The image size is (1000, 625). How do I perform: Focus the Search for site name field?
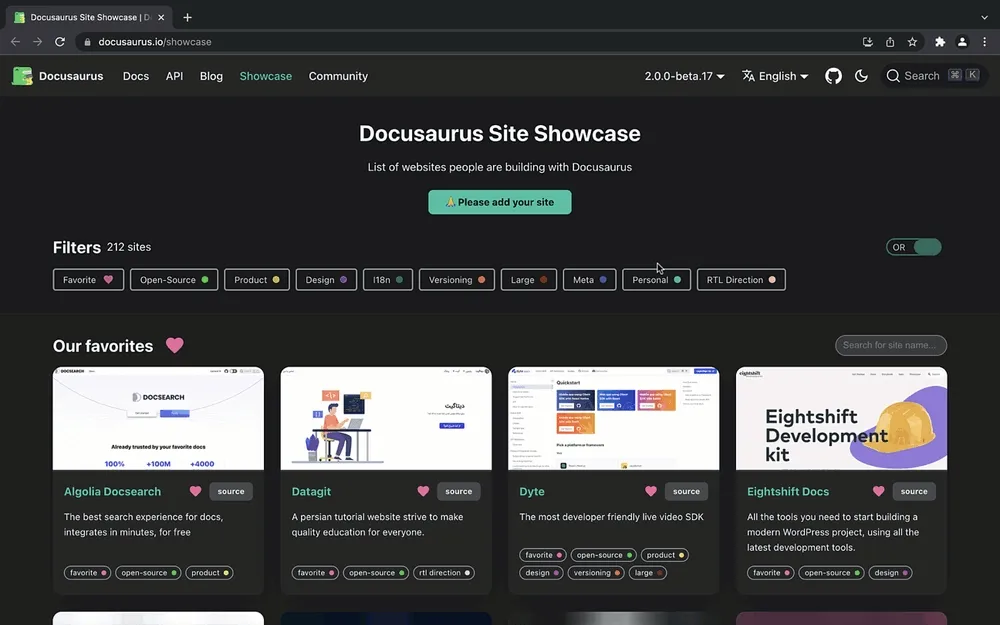coord(890,345)
